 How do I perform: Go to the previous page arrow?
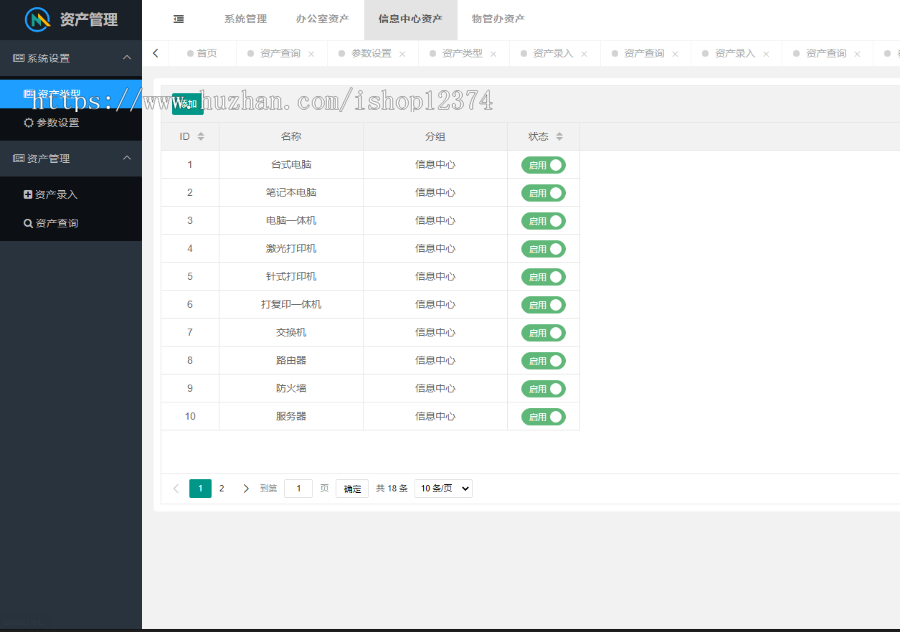176,488
